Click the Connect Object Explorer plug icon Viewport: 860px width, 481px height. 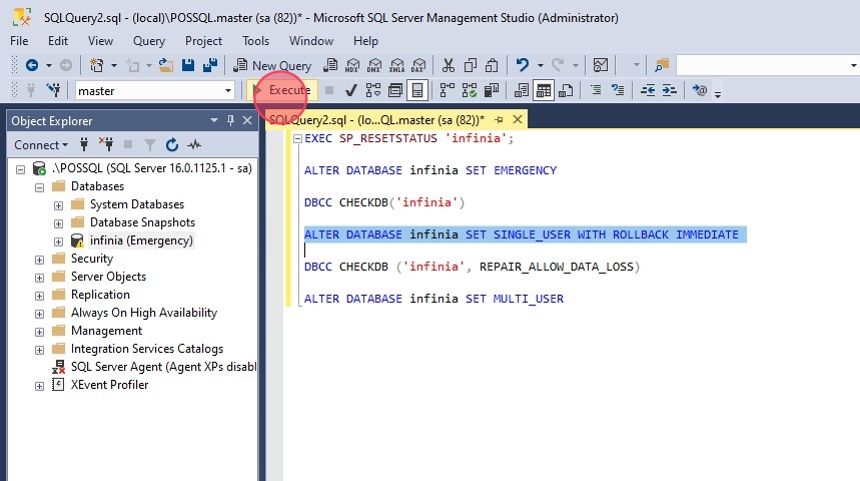(84, 145)
